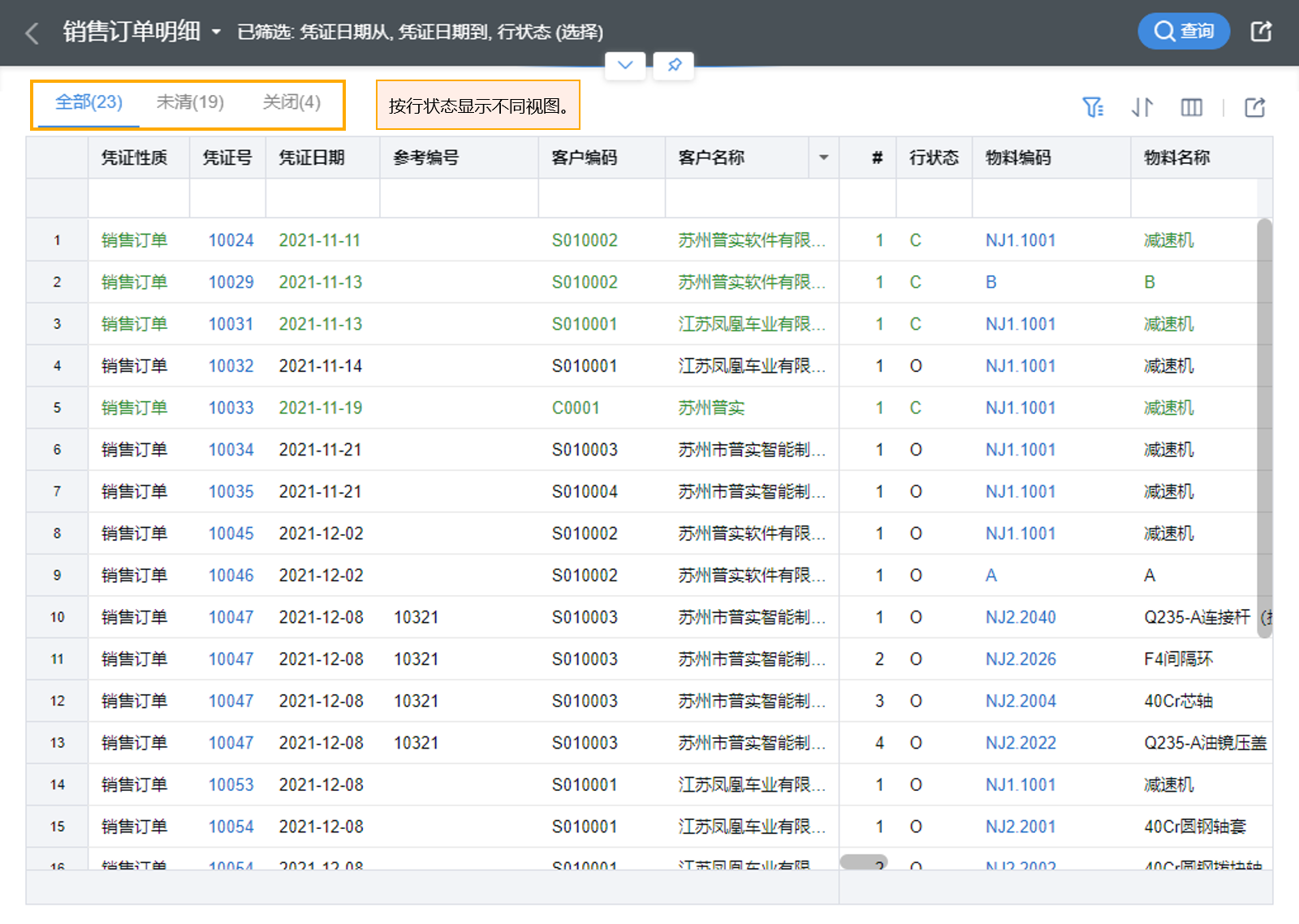Switch to the 全部(23) tab

pyautogui.click(x=88, y=102)
